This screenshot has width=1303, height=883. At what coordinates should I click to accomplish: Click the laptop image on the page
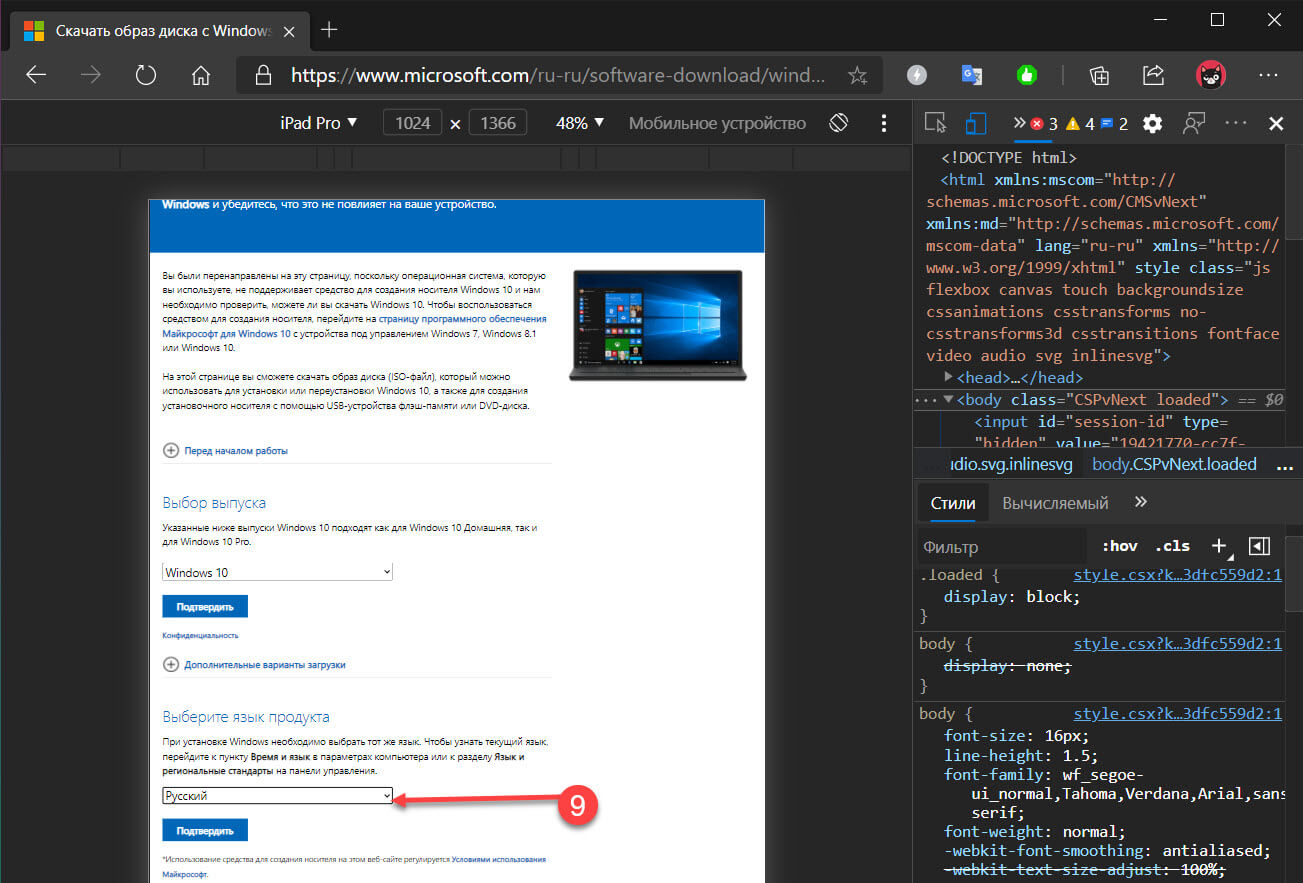(657, 325)
